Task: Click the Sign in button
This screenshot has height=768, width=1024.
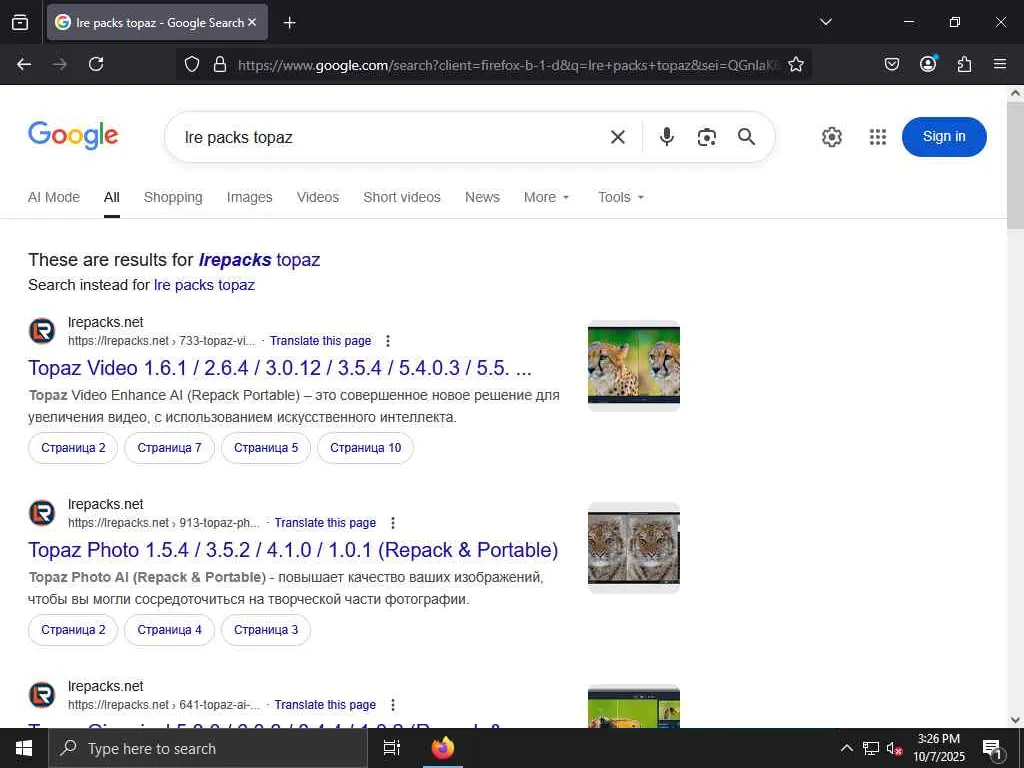Action: pos(944,136)
